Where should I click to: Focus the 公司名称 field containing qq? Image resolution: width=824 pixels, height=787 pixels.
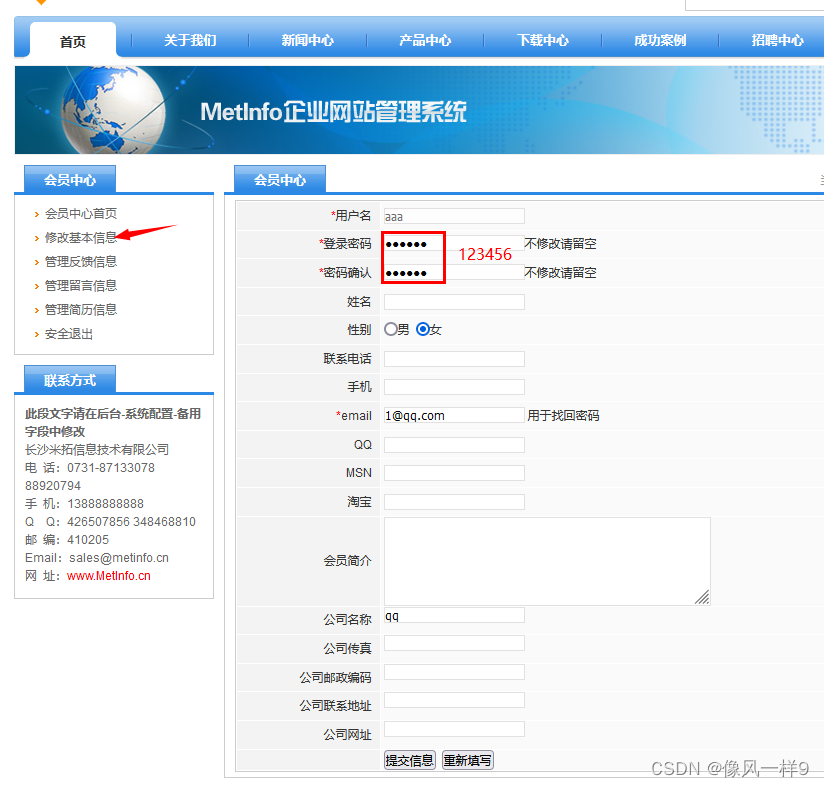tap(454, 615)
